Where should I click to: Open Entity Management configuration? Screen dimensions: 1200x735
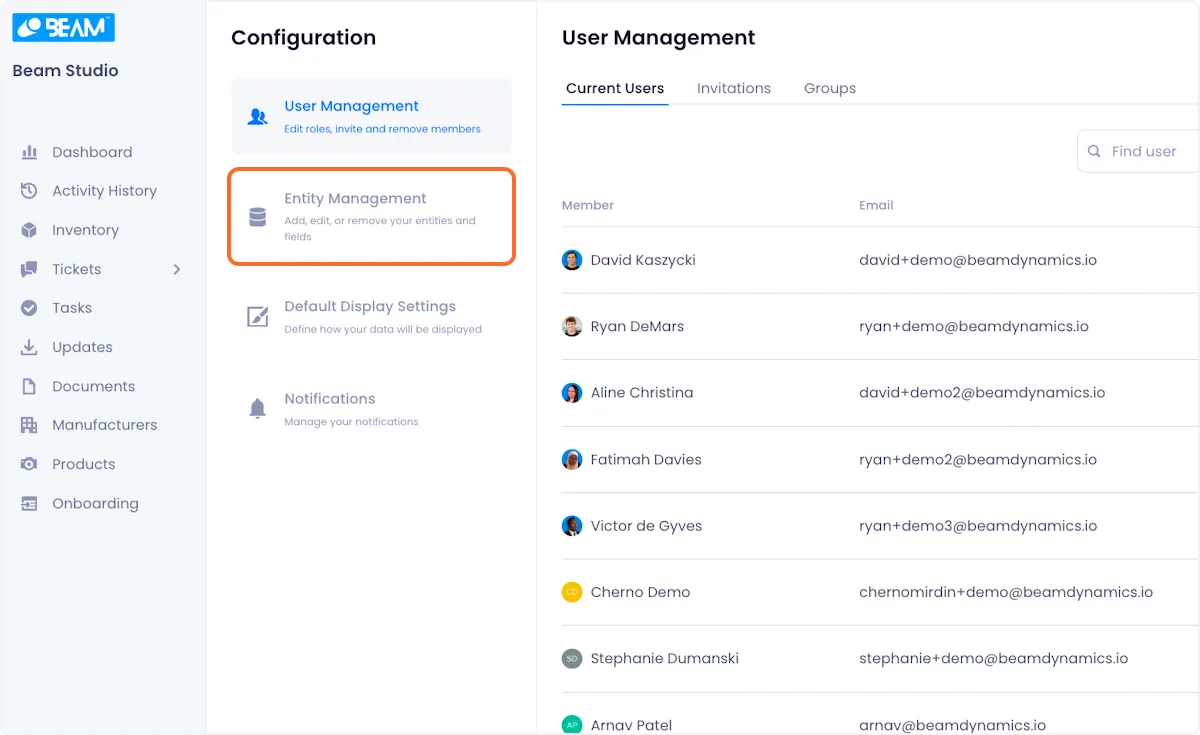pyautogui.click(x=371, y=216)
